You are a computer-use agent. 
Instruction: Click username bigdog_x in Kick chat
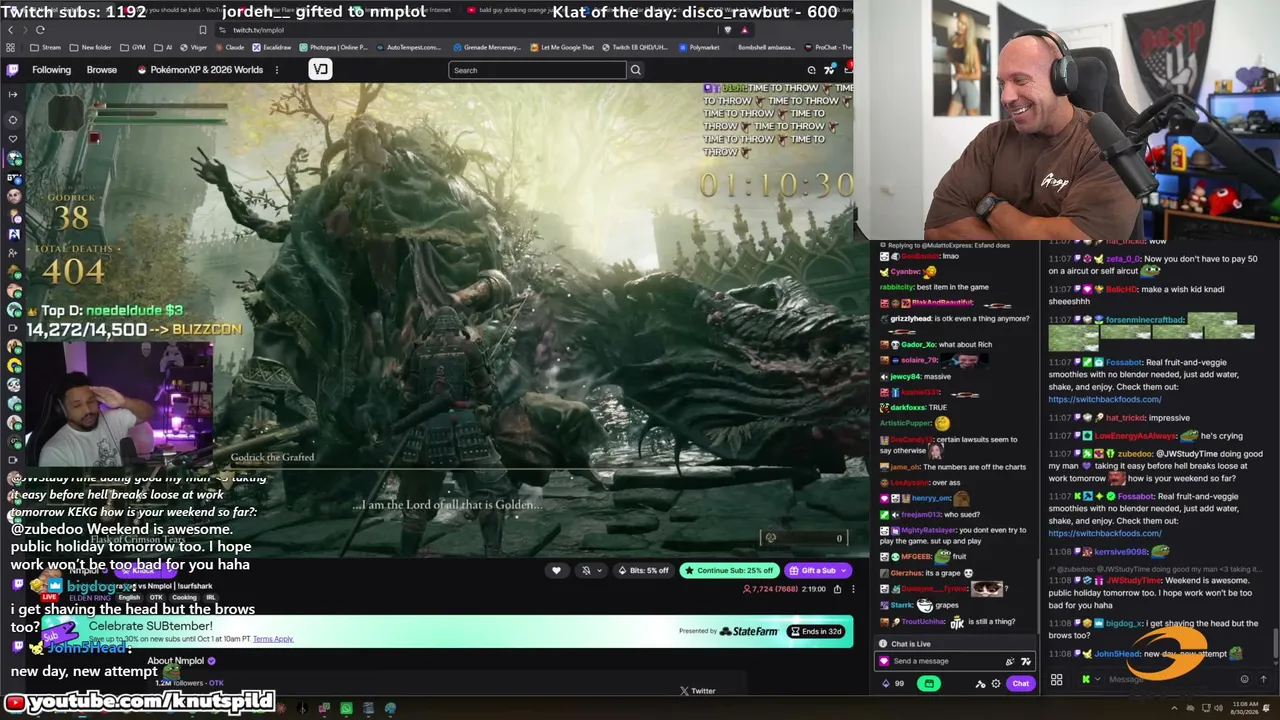pyautogui.click(x=1124, y=623)
